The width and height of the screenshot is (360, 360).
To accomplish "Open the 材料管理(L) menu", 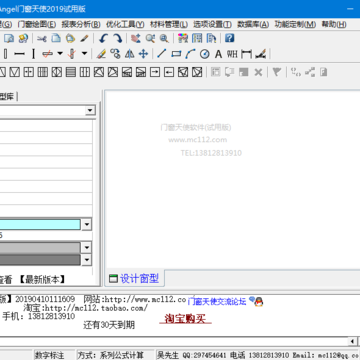I will click(169, 24).
